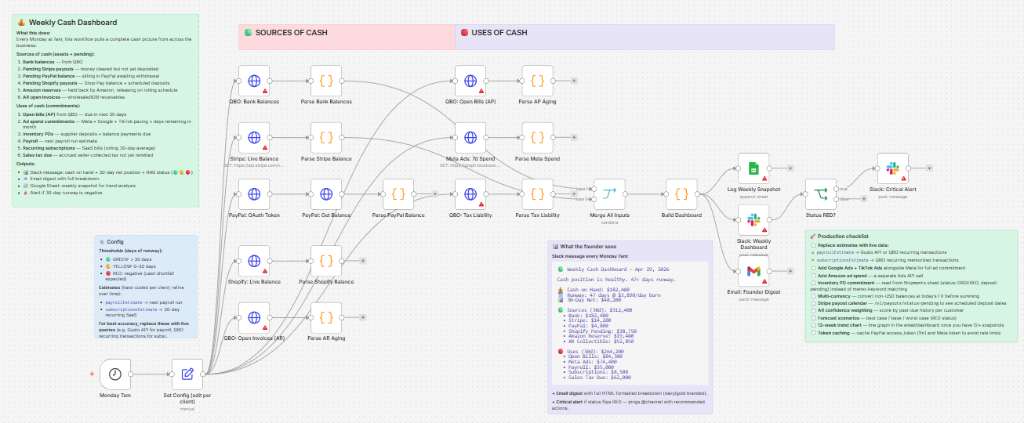Select the SOURCES OF CASH header sticky
The image size is (1024, 423).
pyautogui.click(x=347, y=37)
